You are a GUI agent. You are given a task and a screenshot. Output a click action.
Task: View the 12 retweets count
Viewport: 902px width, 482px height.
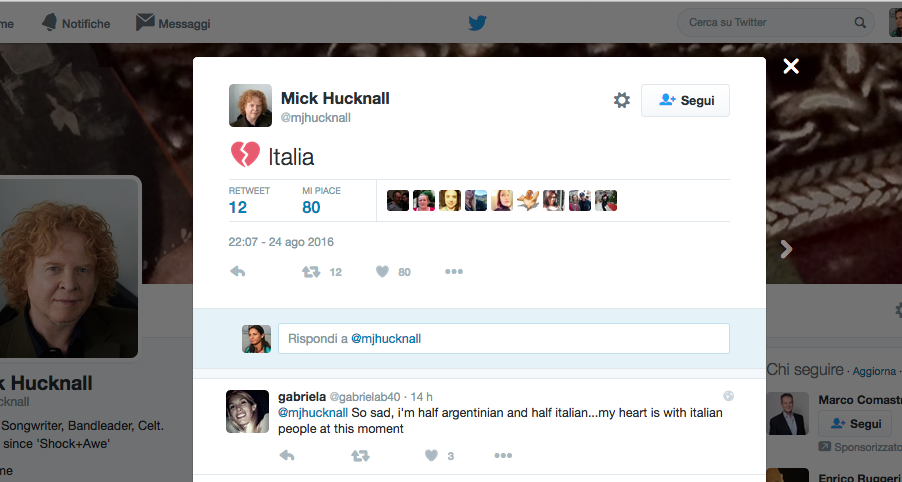[238, 207]
